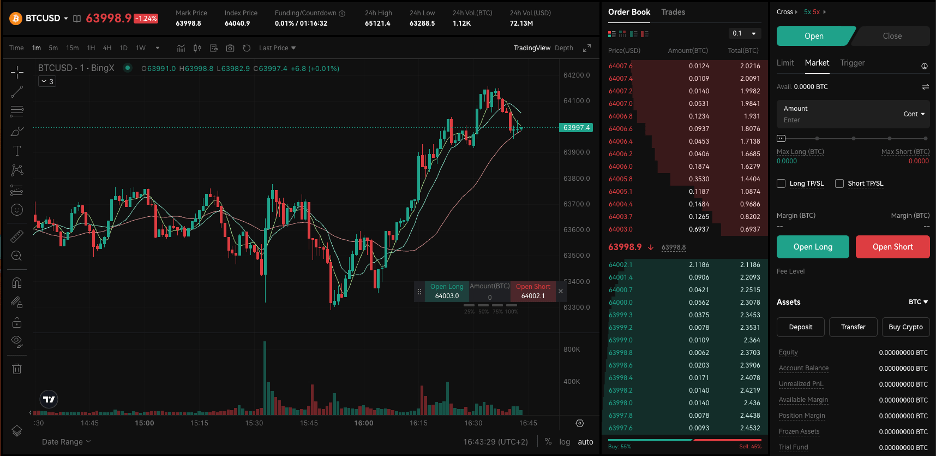The width and height of the screenshot is (936, 456).
Task: Select the Limit order tab
Action: (x=785, y=63)
